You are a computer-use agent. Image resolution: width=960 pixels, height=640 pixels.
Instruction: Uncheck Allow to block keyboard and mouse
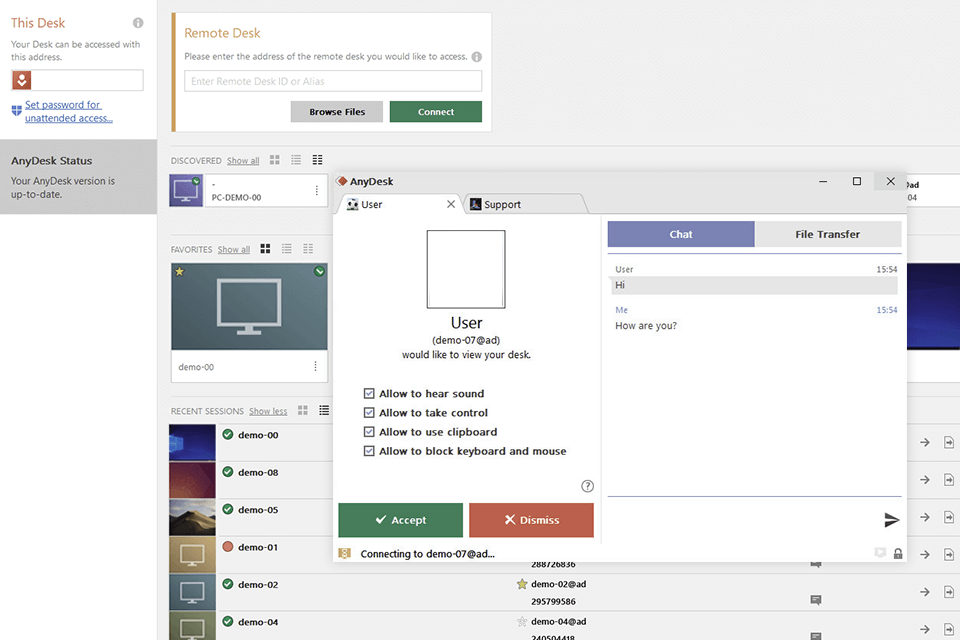tap(370, 451)
